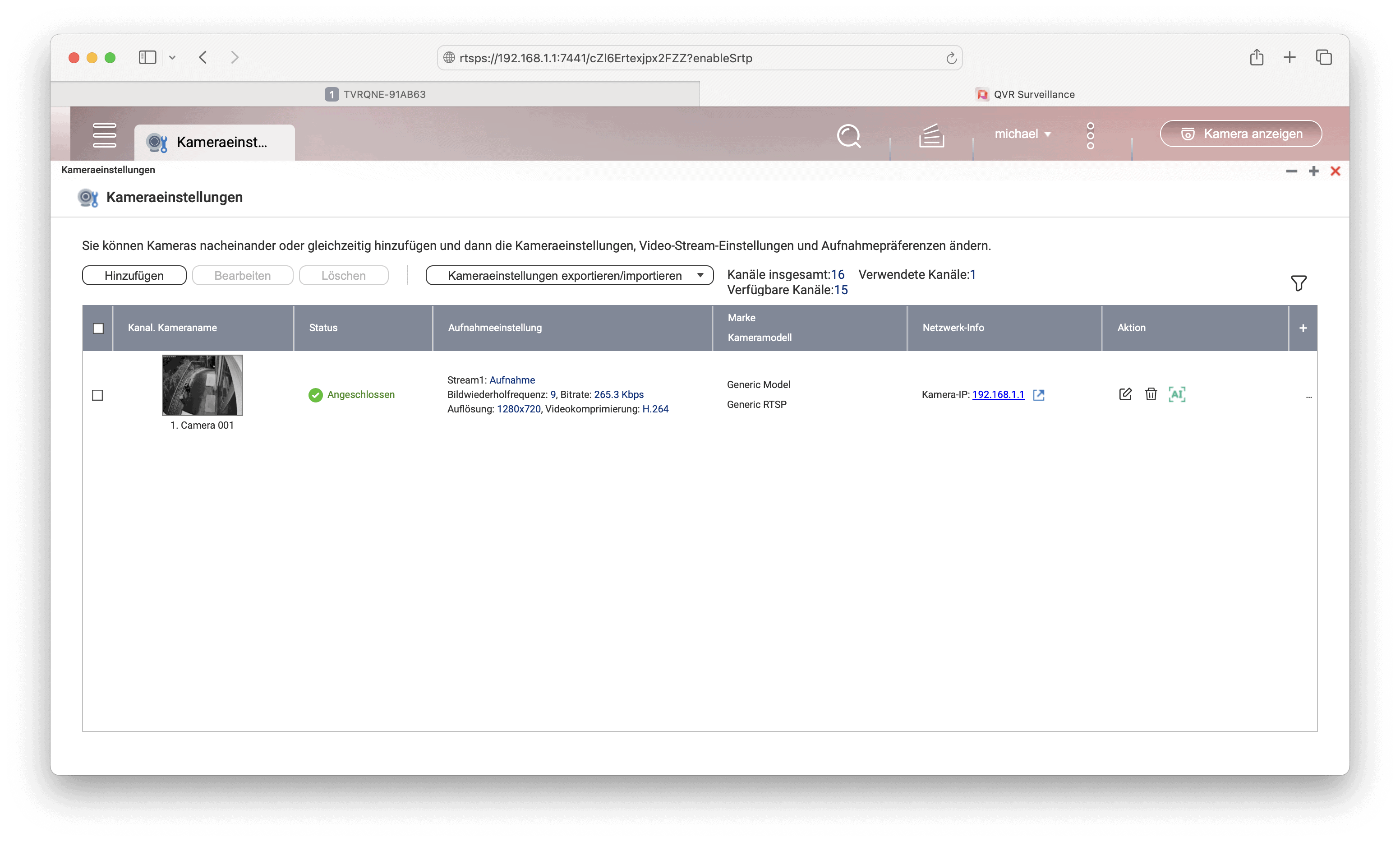This screenshot has width=1400, height=842.
Task: Click the Kamera anzeigen button
Action: [x=1241, y=134]
